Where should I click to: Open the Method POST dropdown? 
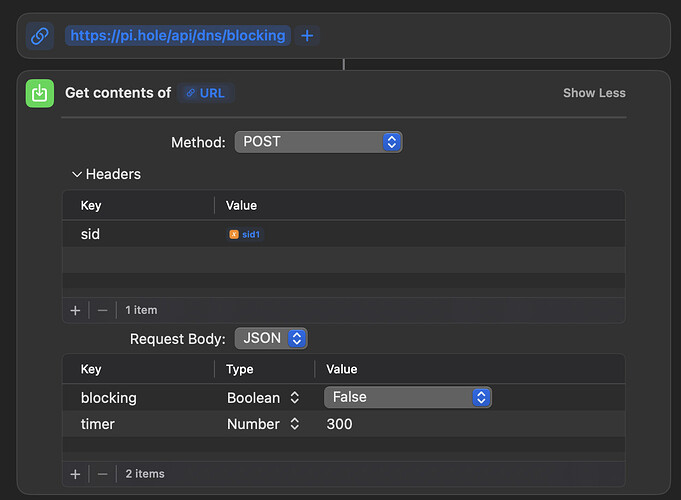(318, 142)
